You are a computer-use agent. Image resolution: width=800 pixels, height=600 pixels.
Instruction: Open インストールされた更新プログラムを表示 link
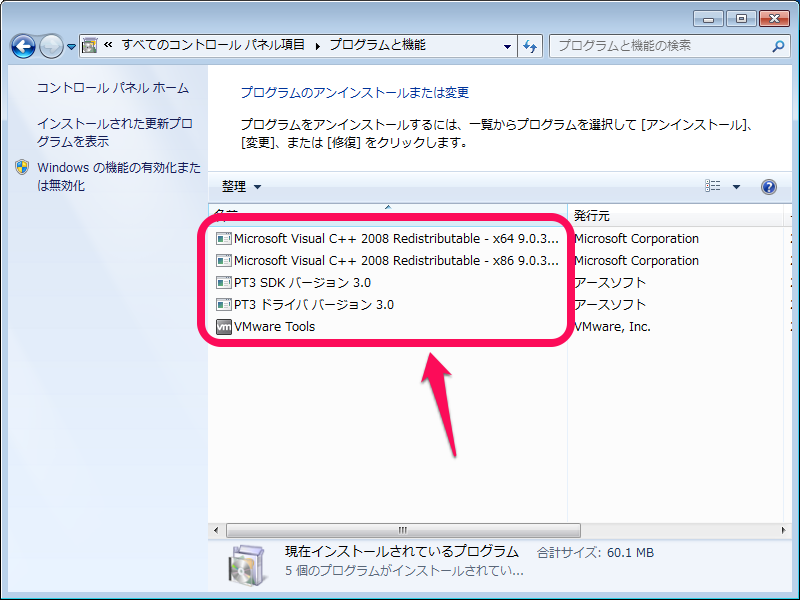click(x=115, y=132)
